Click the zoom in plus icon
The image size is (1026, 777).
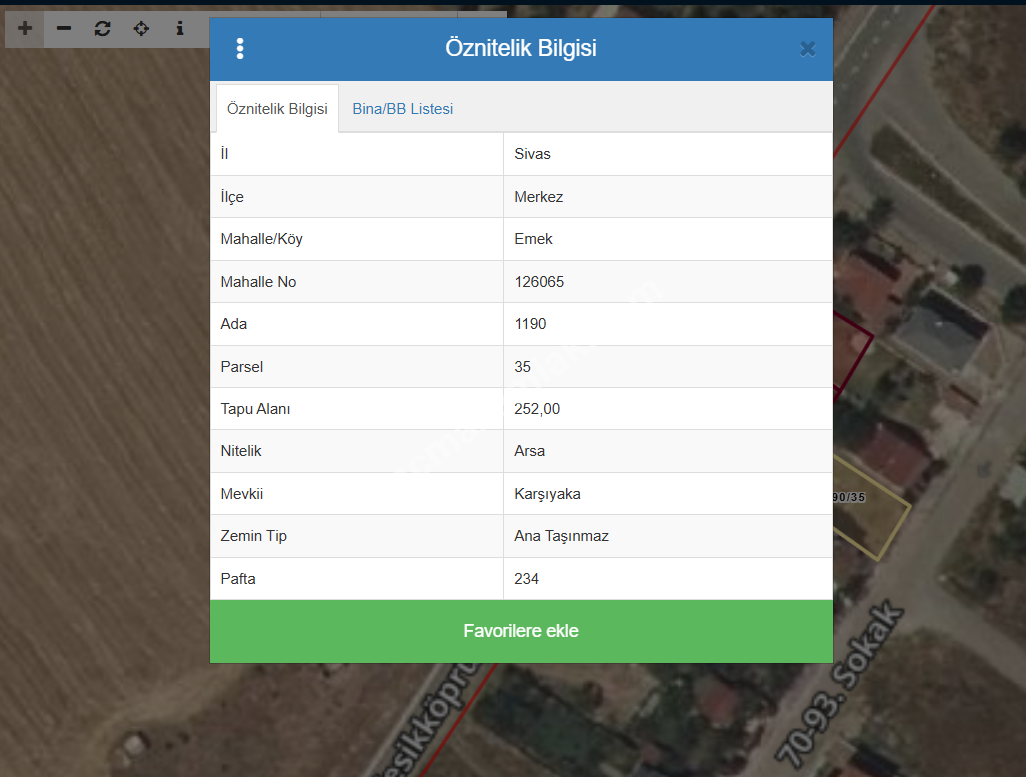coord(25,28)
